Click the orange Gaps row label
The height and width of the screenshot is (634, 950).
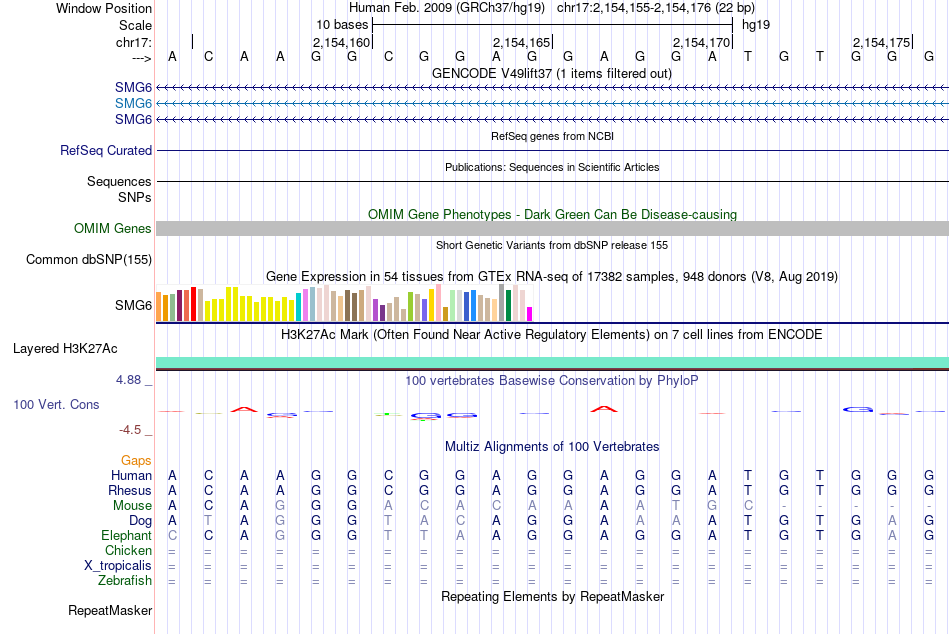[x=136, y=461]
